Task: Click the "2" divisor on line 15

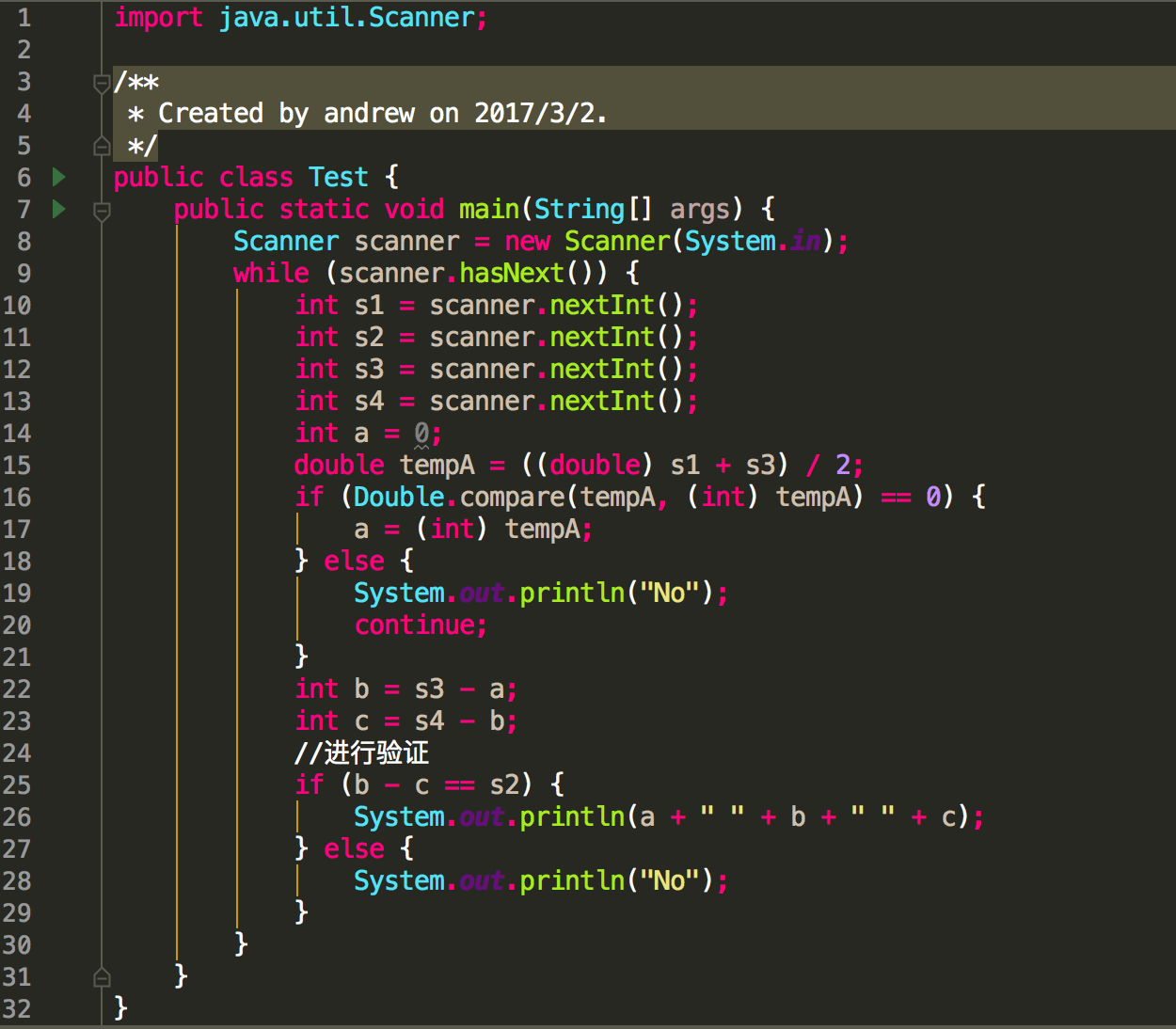Action: 843,465
